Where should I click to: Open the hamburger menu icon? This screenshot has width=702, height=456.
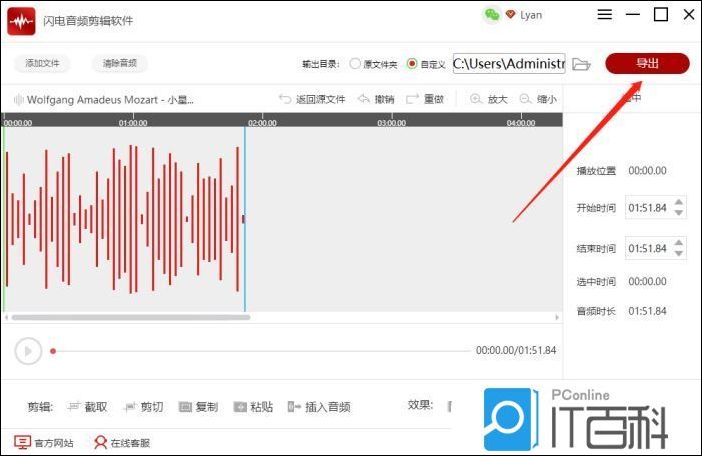click(x=604, y=14)
